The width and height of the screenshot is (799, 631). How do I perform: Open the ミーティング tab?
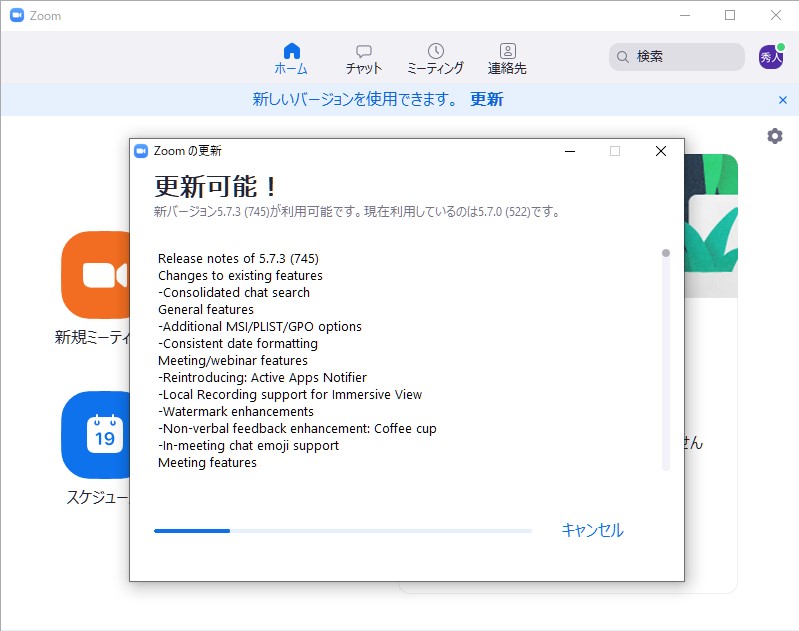coord(435,59)
